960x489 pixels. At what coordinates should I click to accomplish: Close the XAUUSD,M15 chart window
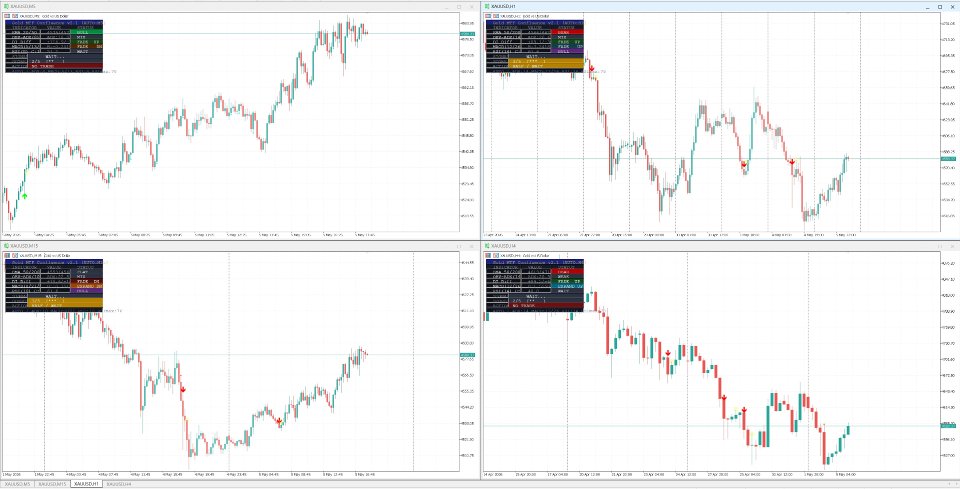click(471, 246)
